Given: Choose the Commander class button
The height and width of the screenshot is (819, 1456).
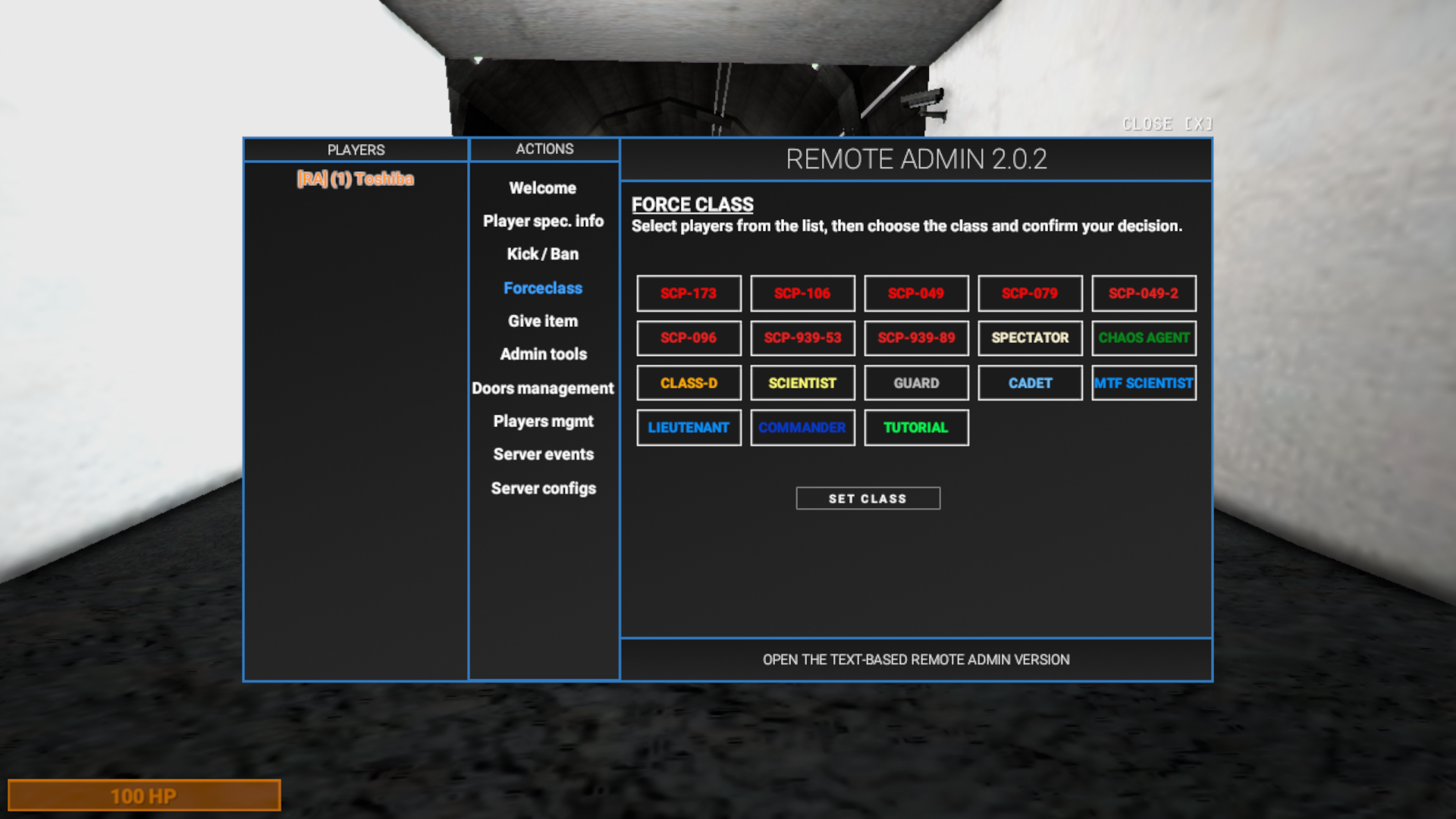Looking at the screenshot, I should 802,428.
